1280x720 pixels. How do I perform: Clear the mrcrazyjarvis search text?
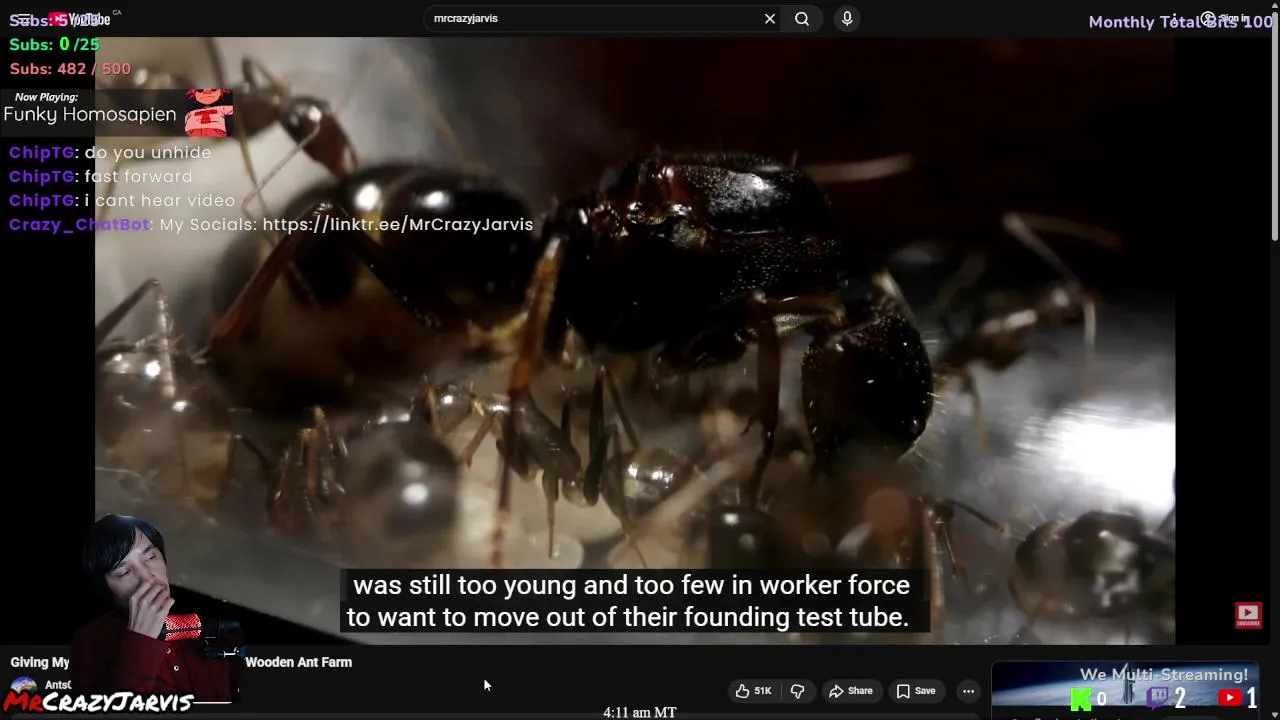[x=770, y=18]
